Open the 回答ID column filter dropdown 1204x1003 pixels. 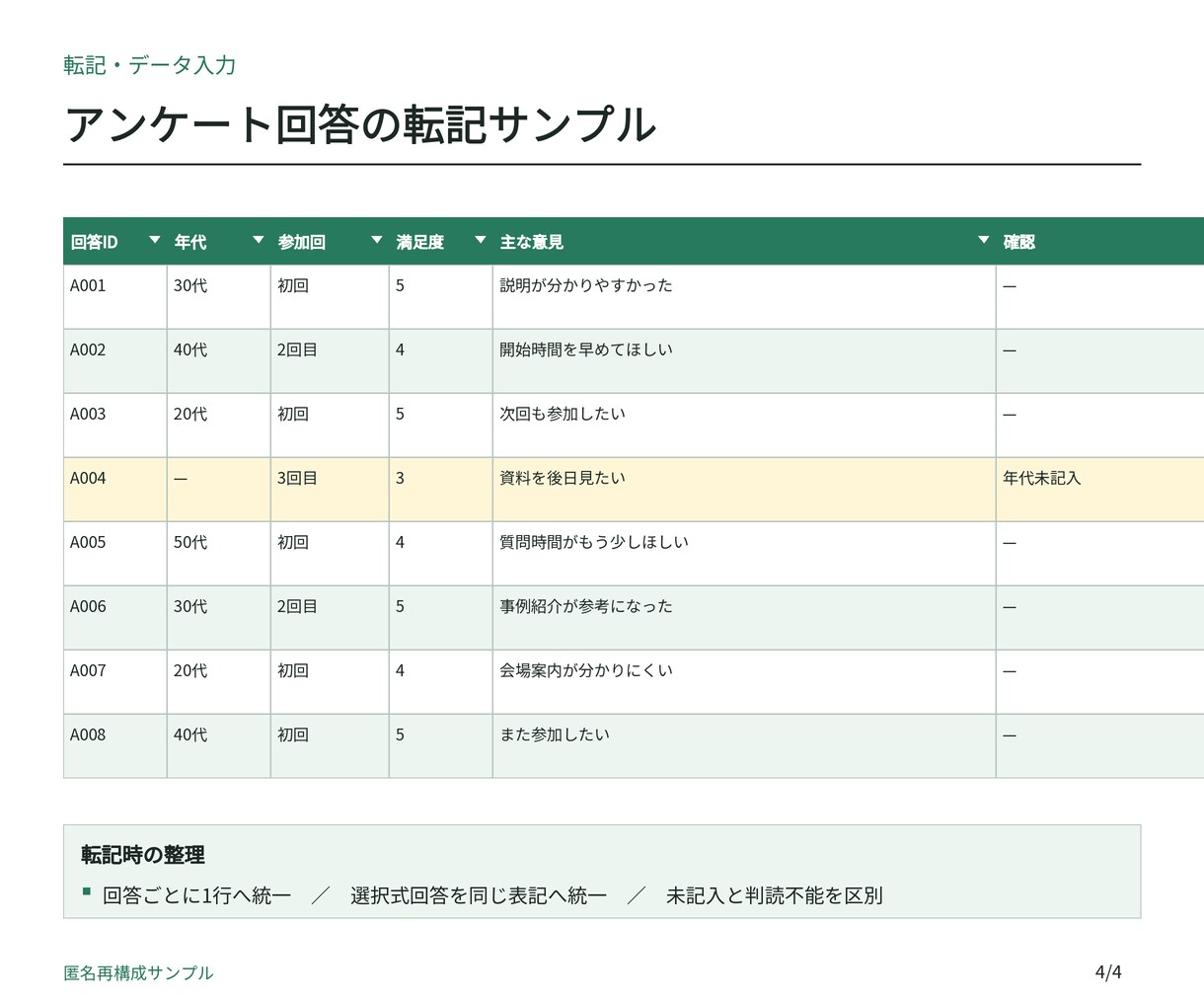154,241
